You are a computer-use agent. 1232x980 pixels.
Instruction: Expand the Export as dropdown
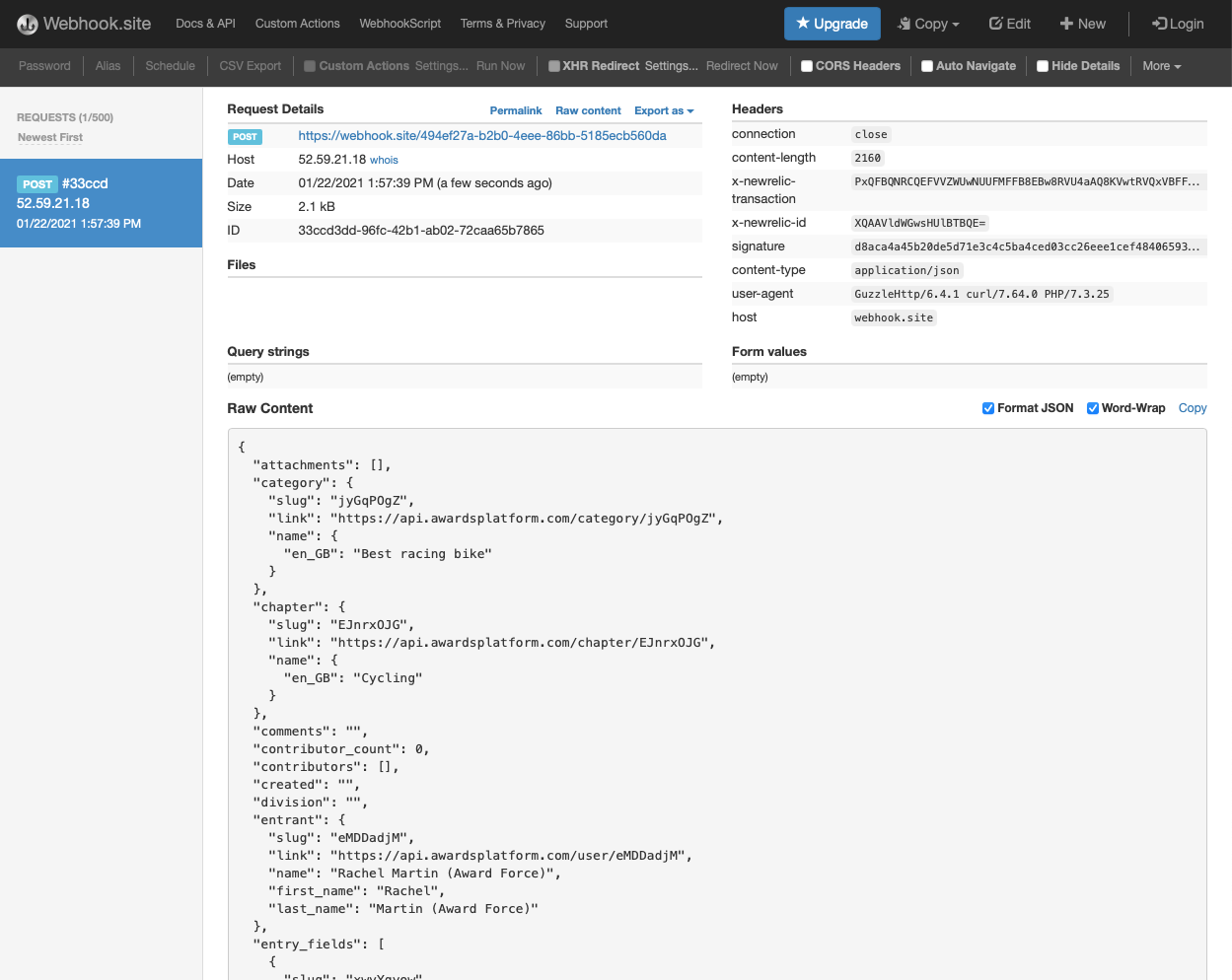pos(664,110)
